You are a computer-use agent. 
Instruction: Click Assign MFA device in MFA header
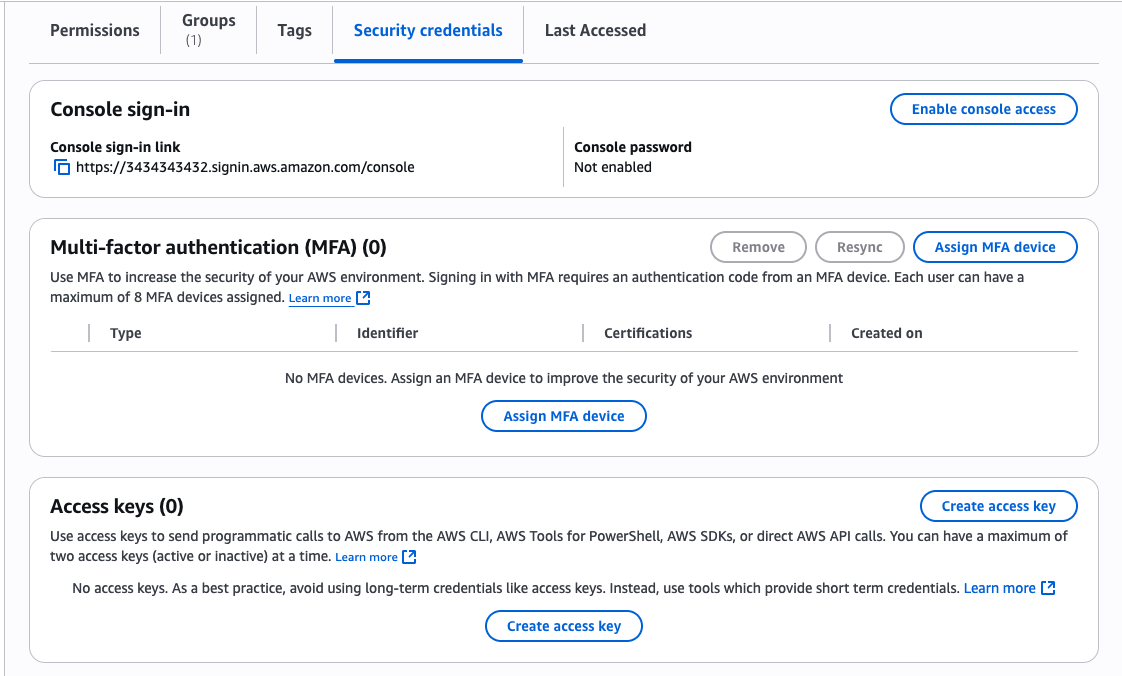995,247
